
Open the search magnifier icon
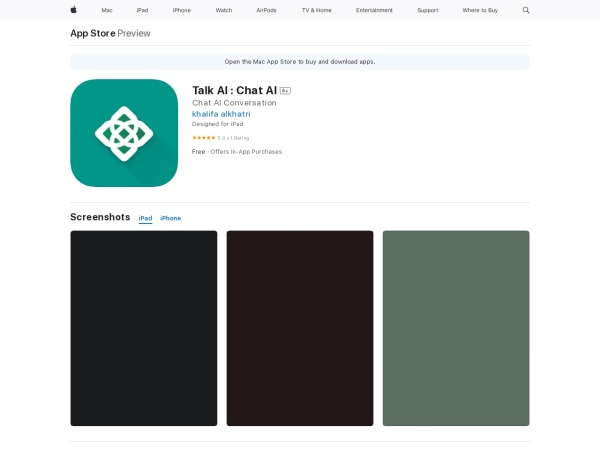(526, 10)
